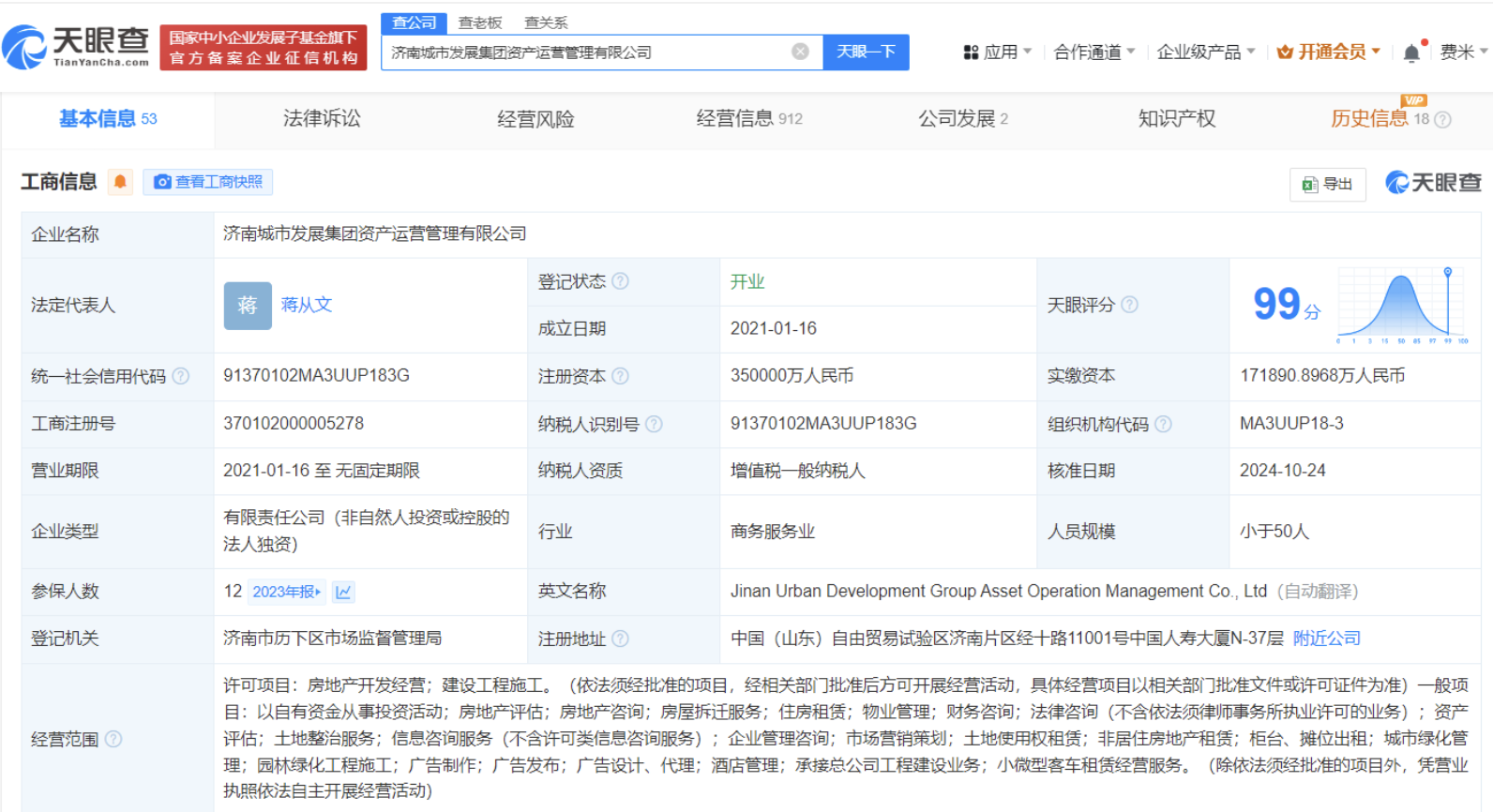Click the notification bell icon in header
Image resolution: width=1493 pixels, height=812 pixels.
point(1411,53)
